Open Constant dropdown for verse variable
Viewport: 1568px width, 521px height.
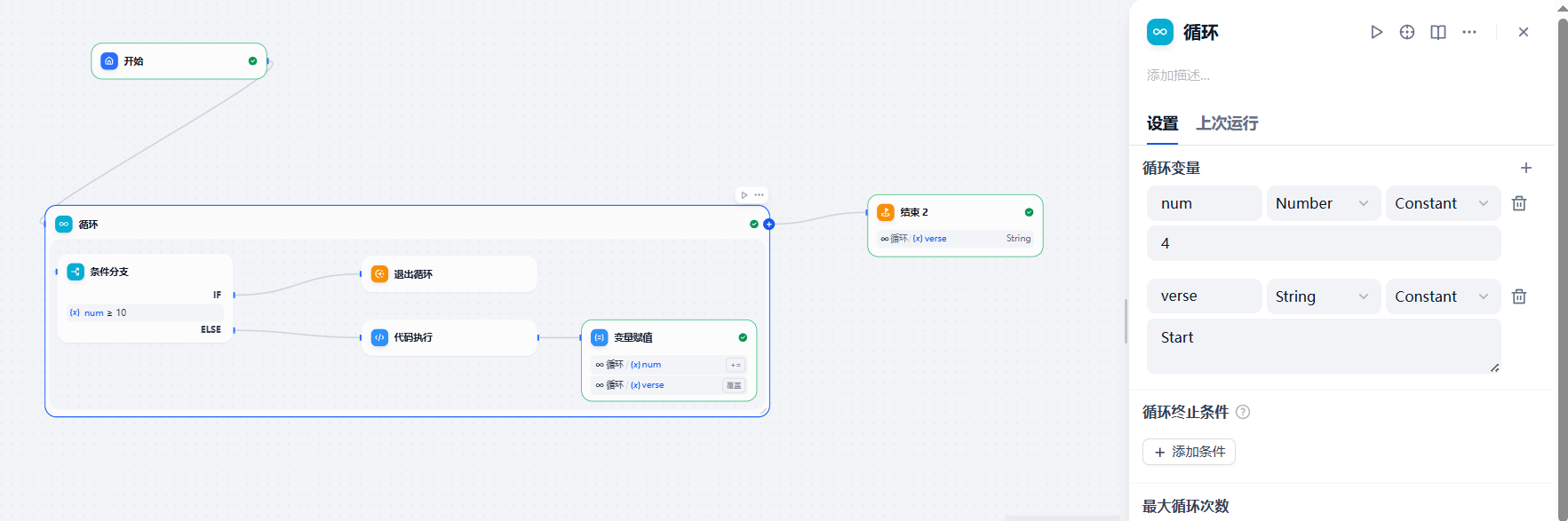click(1444, 296)
